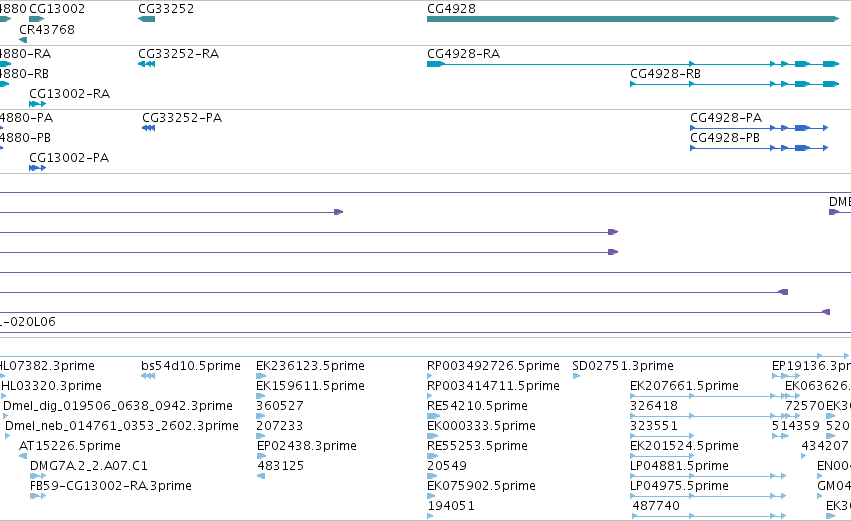Screen dimensions: 851x521
Task: Click the RP003414711.5prime label
Action: click(x=493, y=386)
